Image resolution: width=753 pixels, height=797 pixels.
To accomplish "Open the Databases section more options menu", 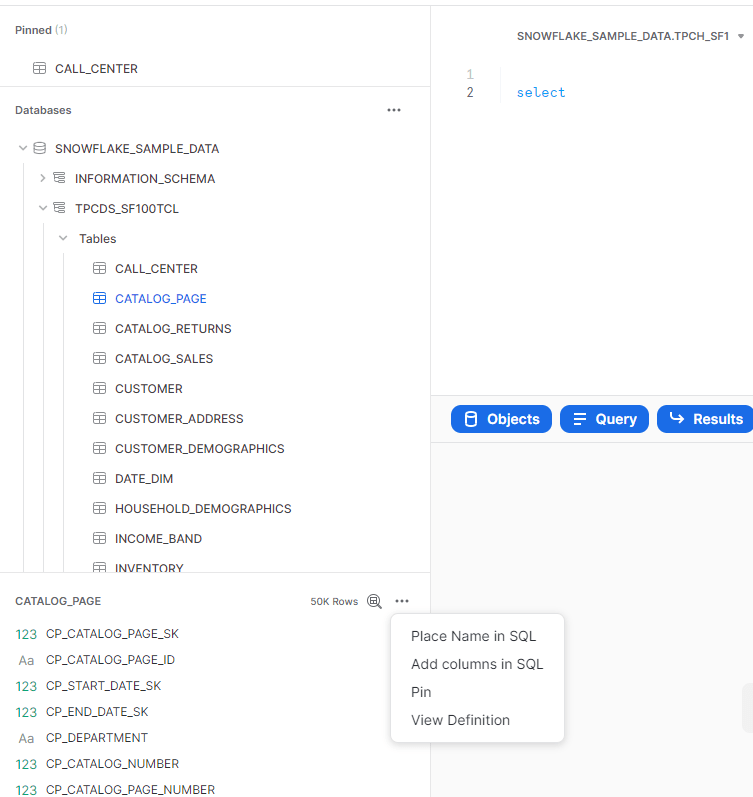I will click(393, 110).
